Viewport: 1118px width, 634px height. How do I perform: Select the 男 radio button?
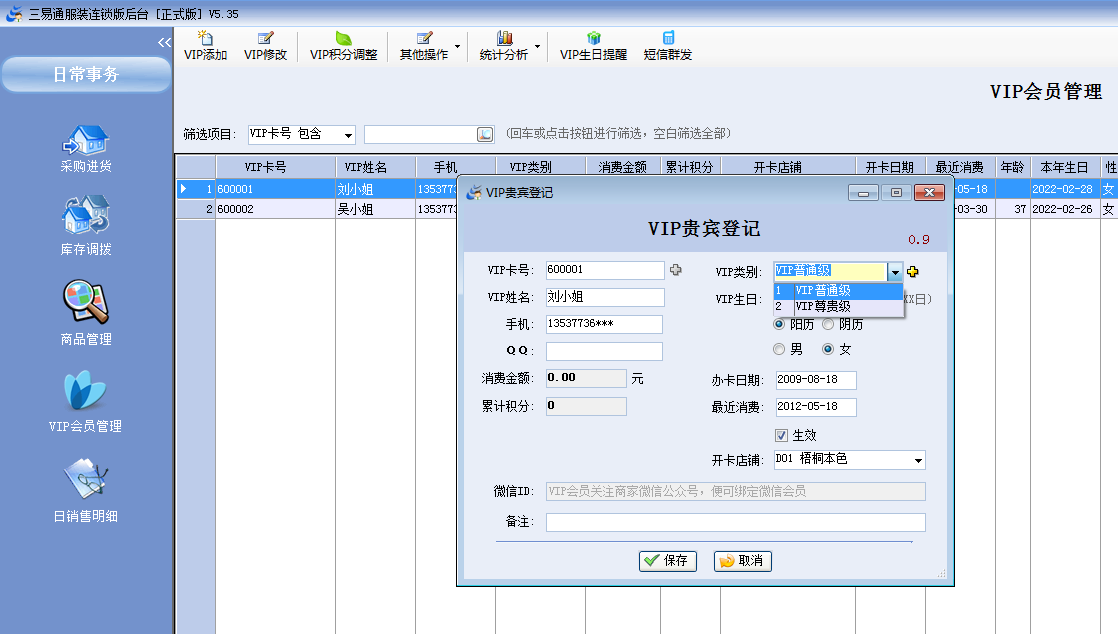click(x=779, y=349)
